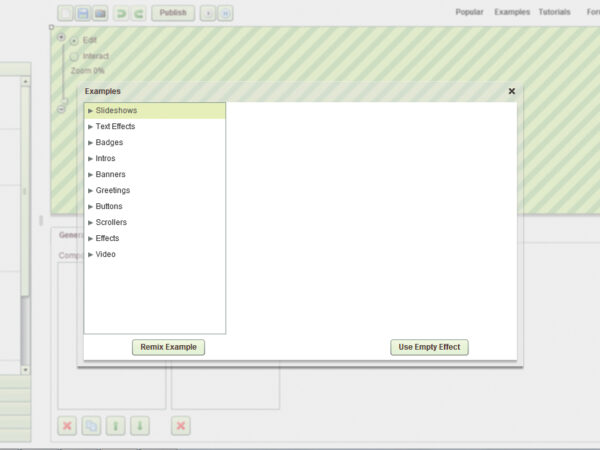
Task: Open the Tutorials menu link
Action: click(x=554, y=13)
